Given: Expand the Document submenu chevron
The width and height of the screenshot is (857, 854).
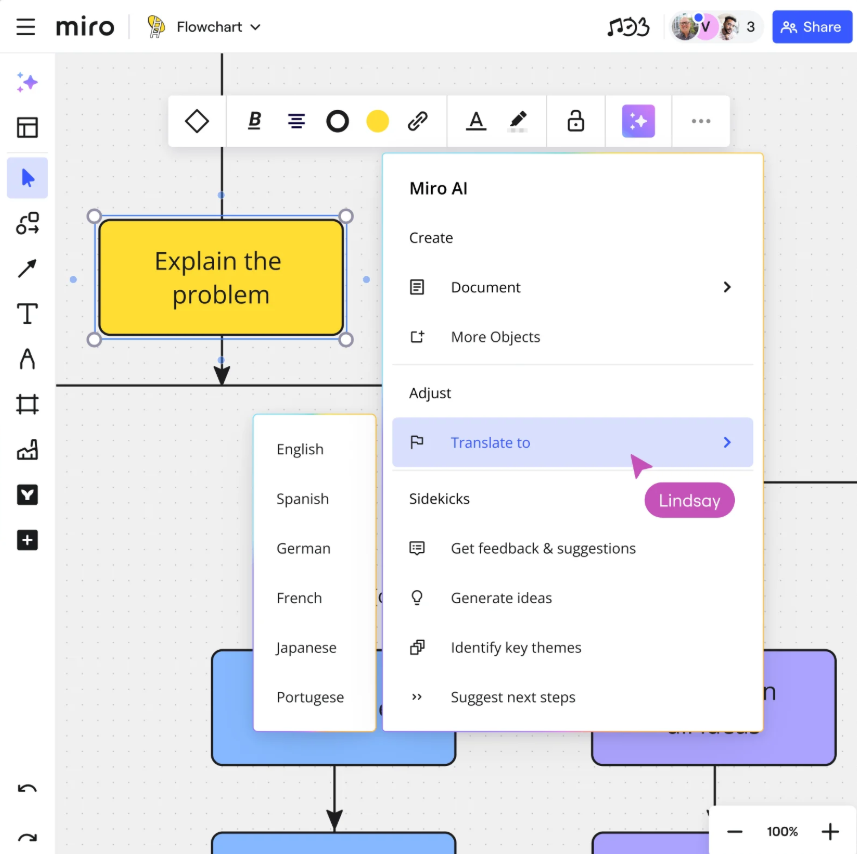Looking at the screenshot, I should tap(727, 287).
